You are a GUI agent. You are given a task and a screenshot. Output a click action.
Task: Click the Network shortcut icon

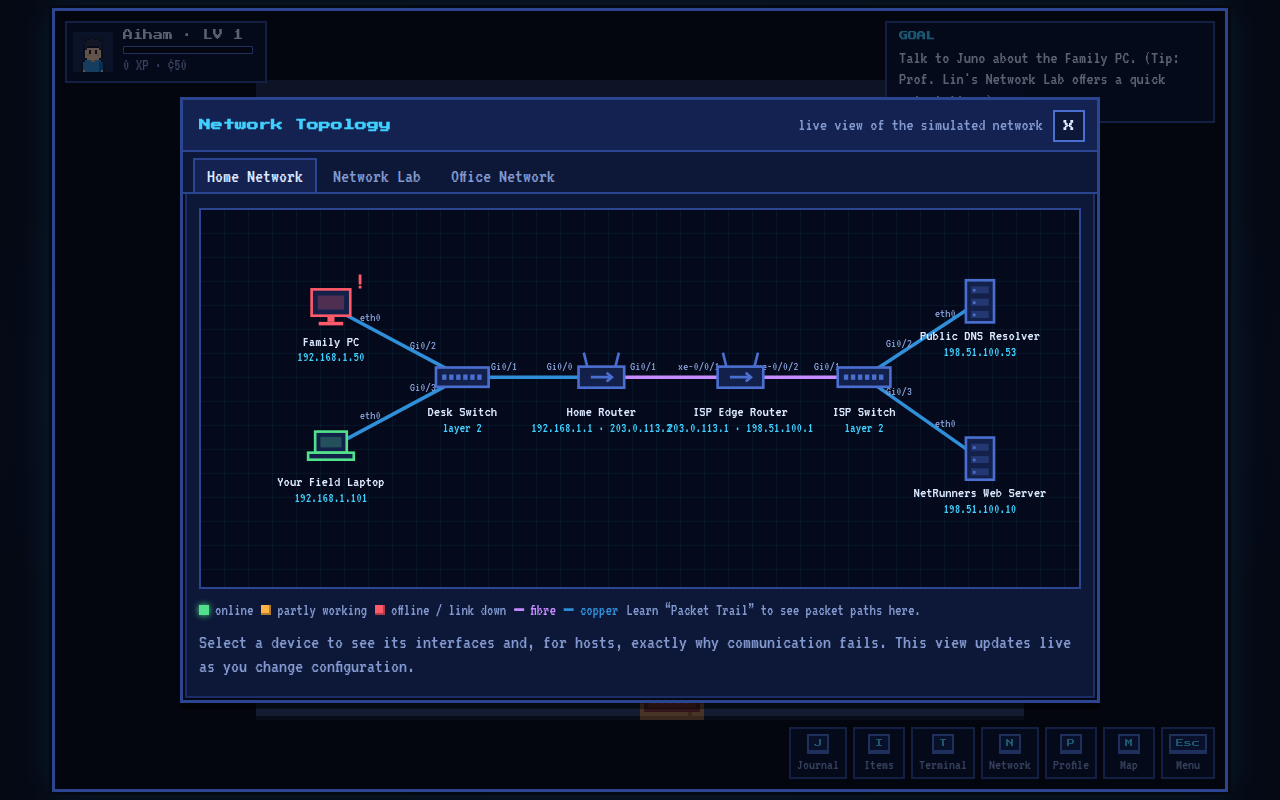click(x=1010, y=753)
